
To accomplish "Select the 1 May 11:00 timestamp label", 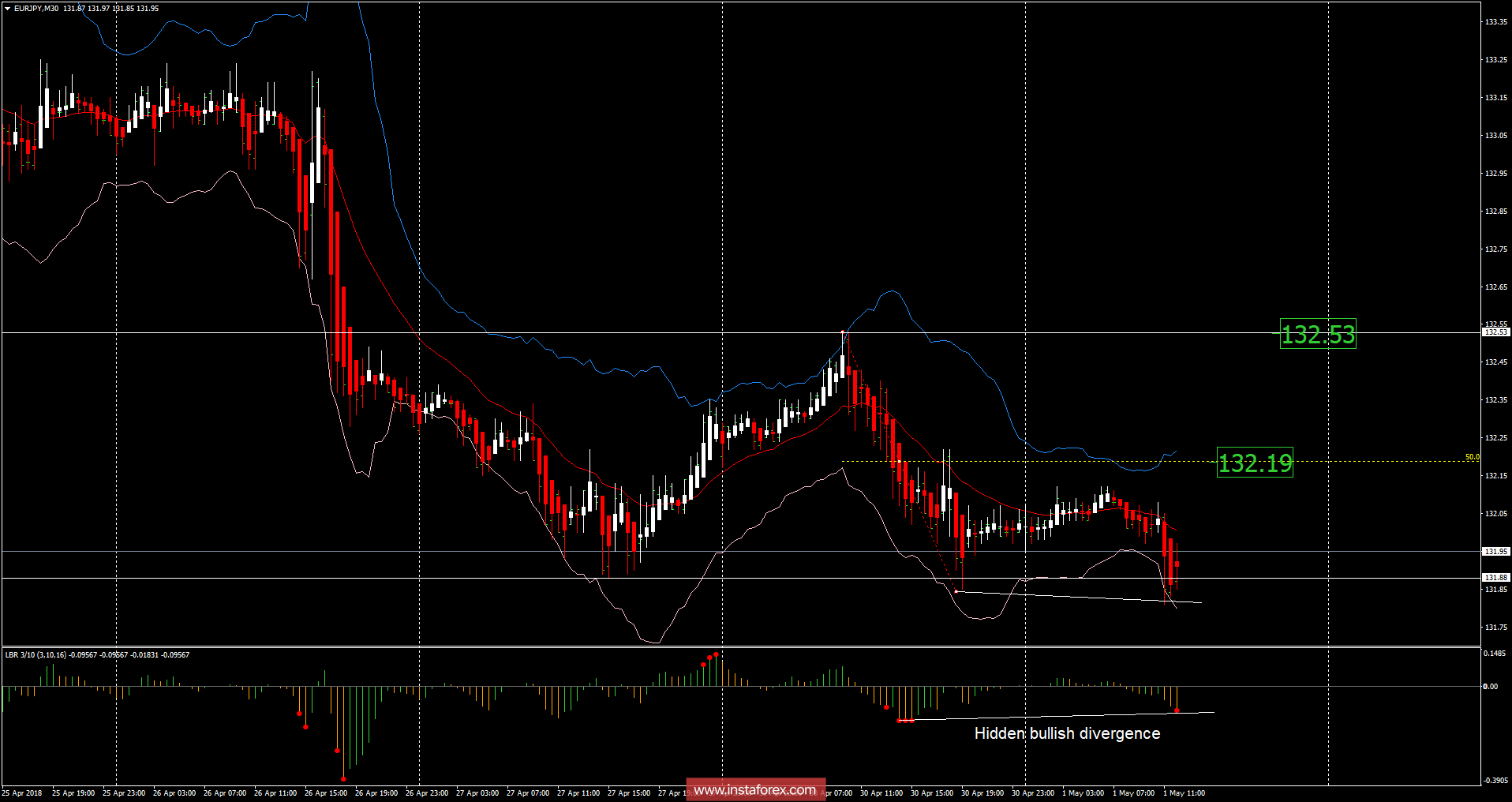I will (x=1185, y=793).
